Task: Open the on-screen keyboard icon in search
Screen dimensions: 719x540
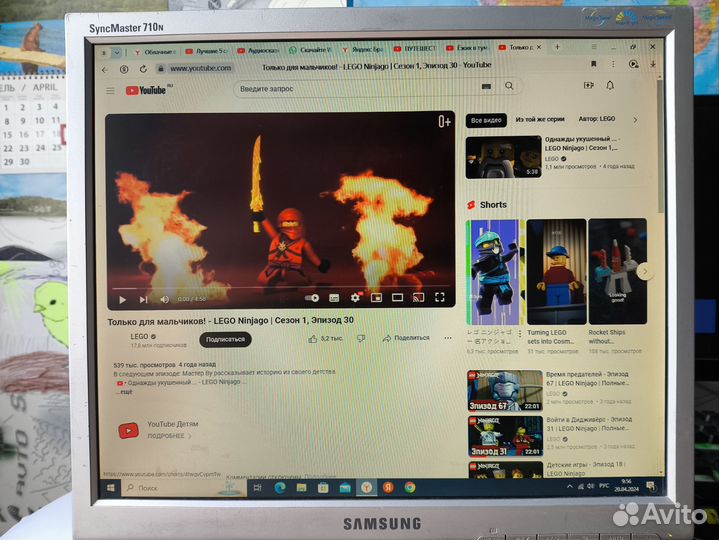Action: pyautogui.click(x=487, y=86)
